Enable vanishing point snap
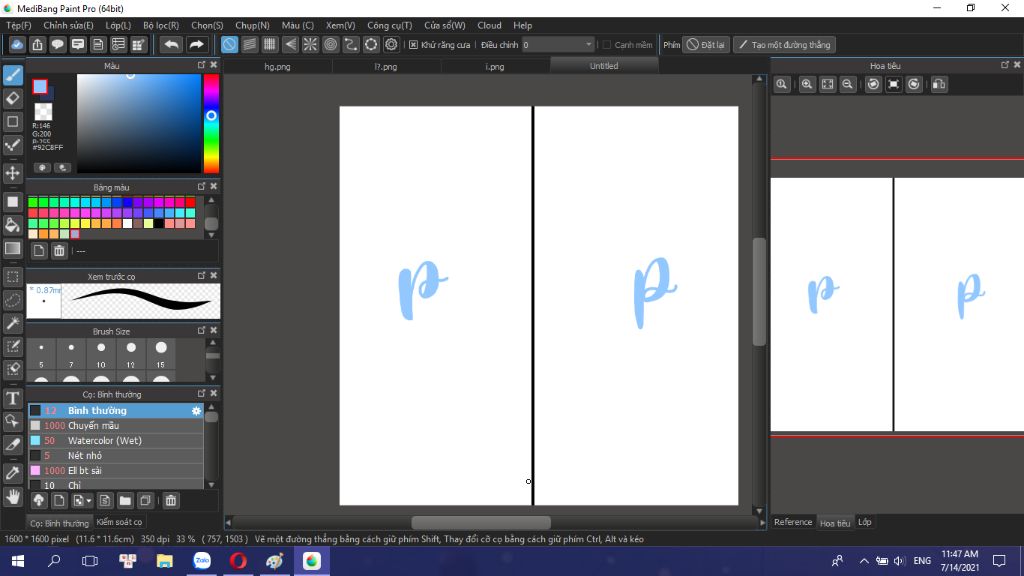1024x576 pixels. coord(290,44)
